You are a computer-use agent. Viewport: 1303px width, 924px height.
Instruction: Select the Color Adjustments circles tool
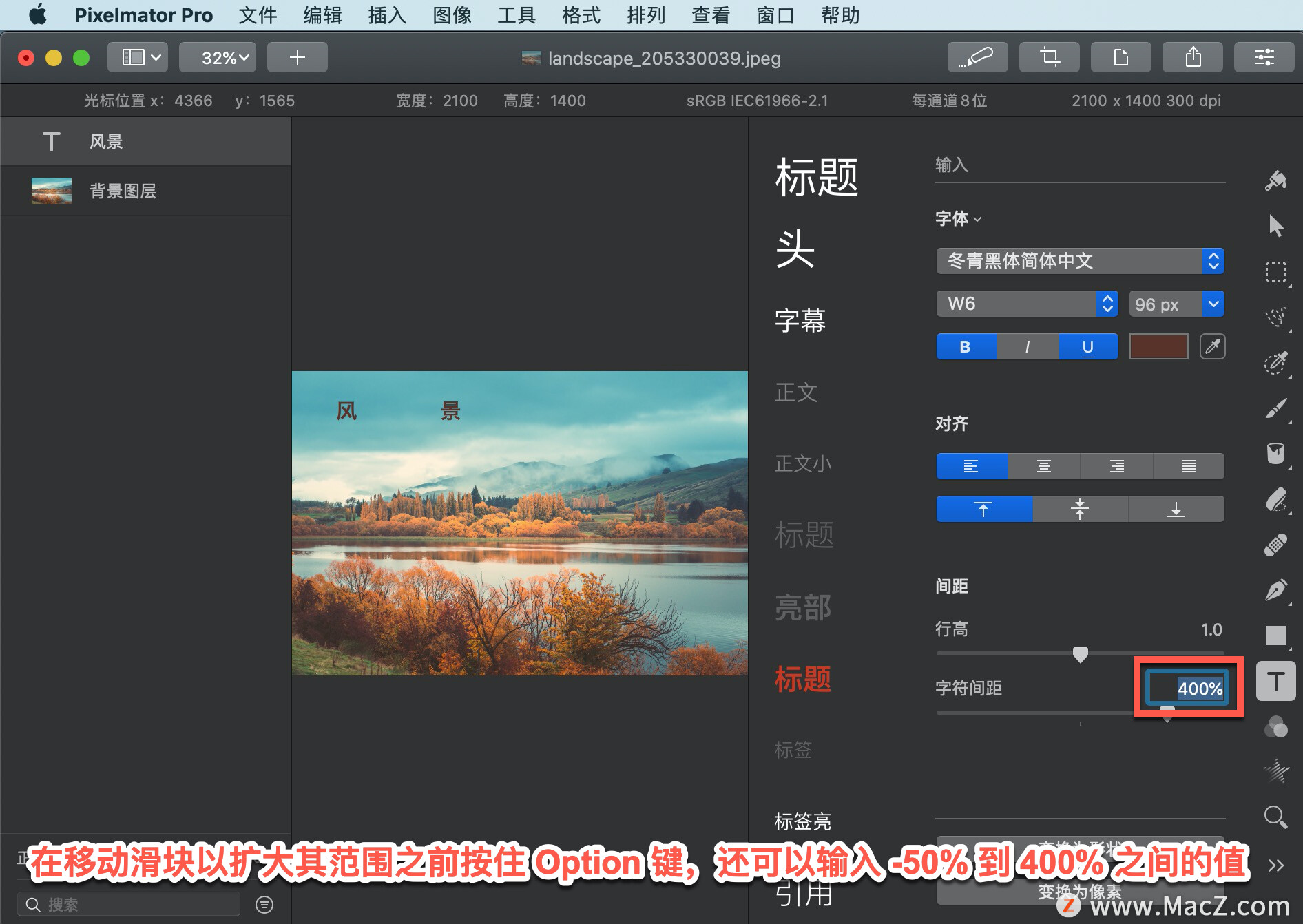click(x=1275, y=726)
